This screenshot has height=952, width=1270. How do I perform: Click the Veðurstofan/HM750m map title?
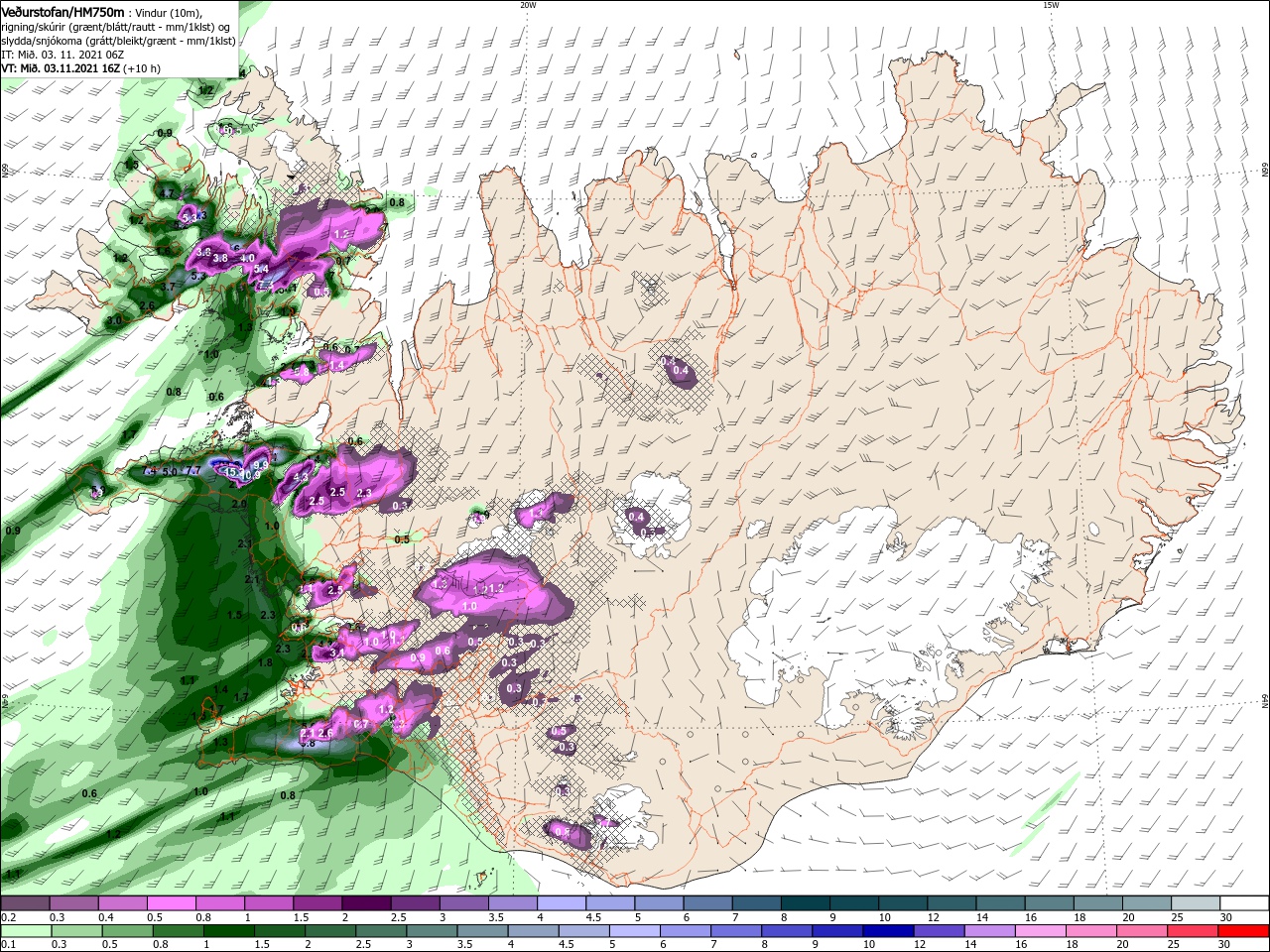pos(63,12)
